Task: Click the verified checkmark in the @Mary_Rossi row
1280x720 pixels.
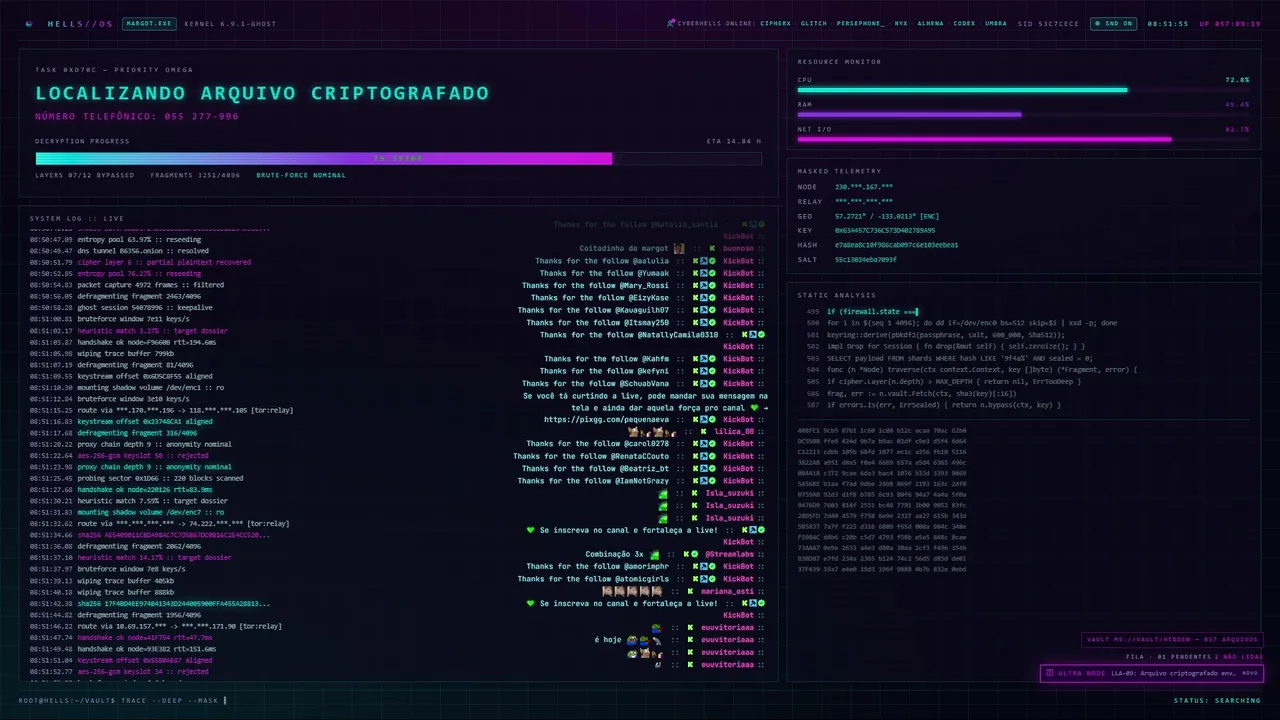Action: [x=712, y=285]
